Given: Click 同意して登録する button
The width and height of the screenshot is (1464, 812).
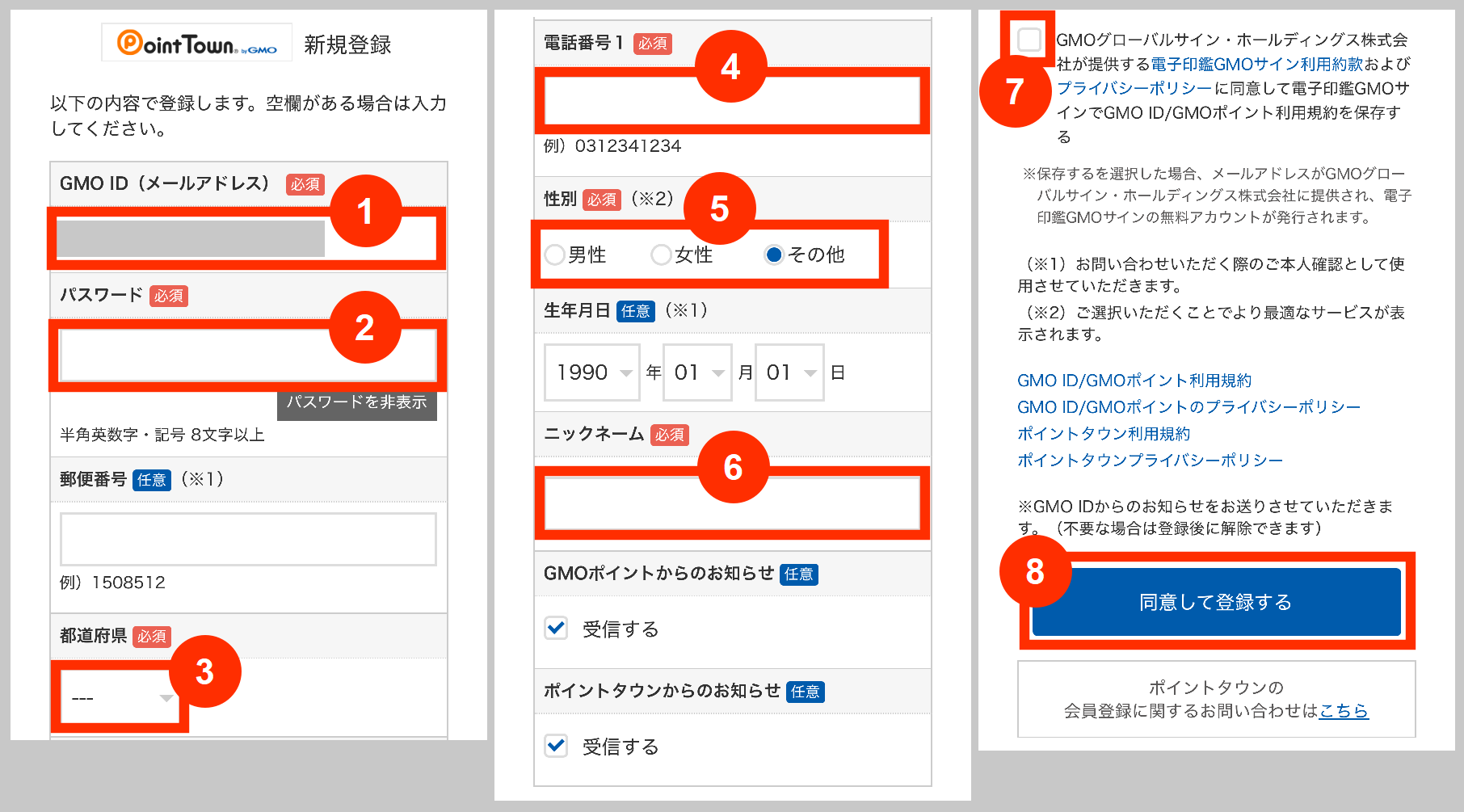Looking at the screenshot, I should [1216, 602].
